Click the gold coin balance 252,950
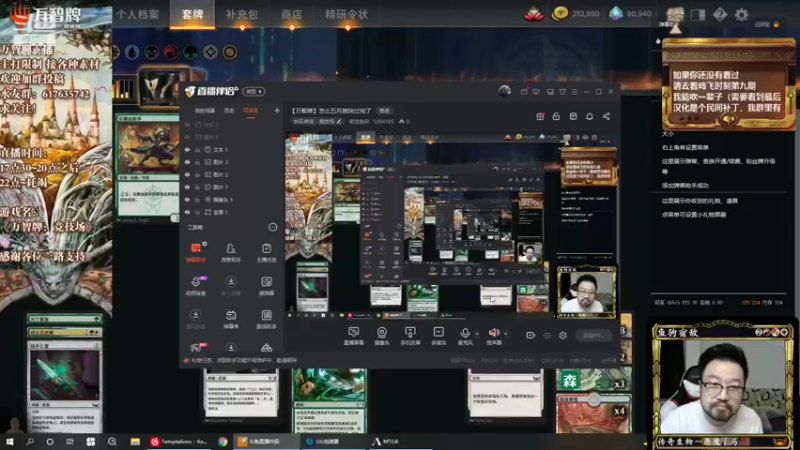The image size is (800, 450). (x=576, y=14)
